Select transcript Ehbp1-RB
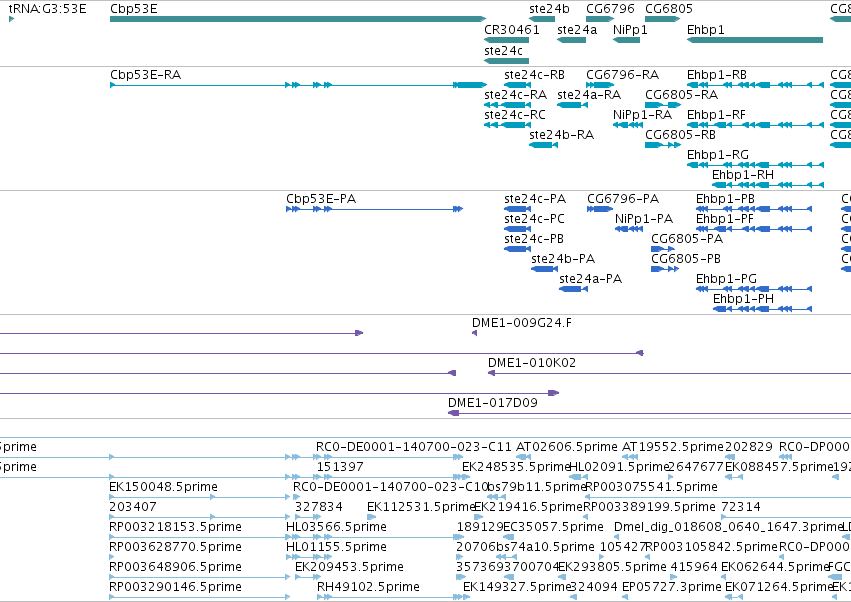Screen dimensions: 851x602 [x=755, y=85]
